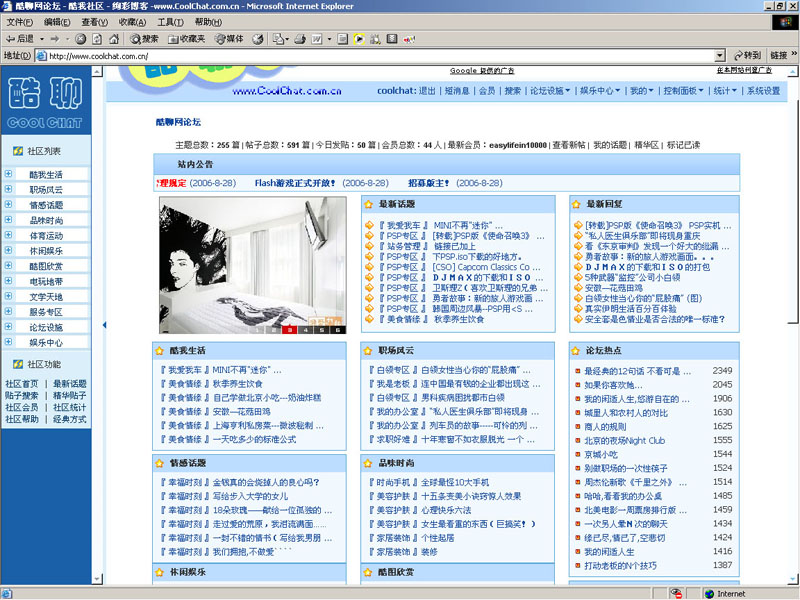
Task: Click the 系统设置 link
Action: pyautogui.click(x=764, y=91)
